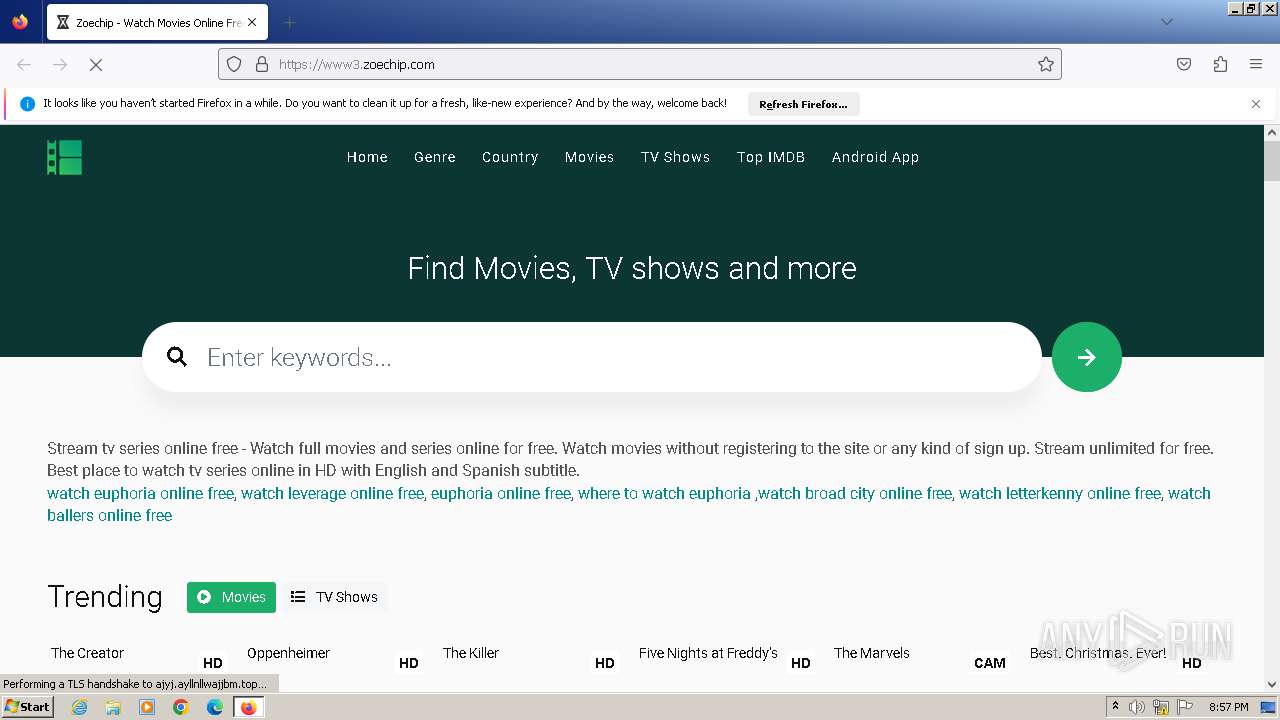Open 'watch leverage online free' link
Image resolution: width=1280 pixels, height=720 pixels.
[332, 493]
